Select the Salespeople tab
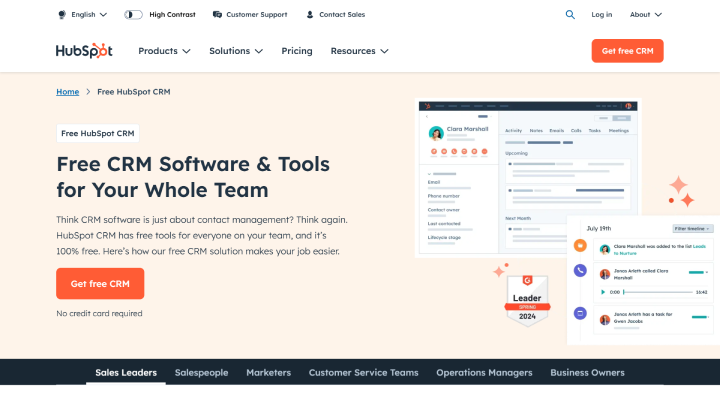720x420 pixels. click(x=201, y=373)
